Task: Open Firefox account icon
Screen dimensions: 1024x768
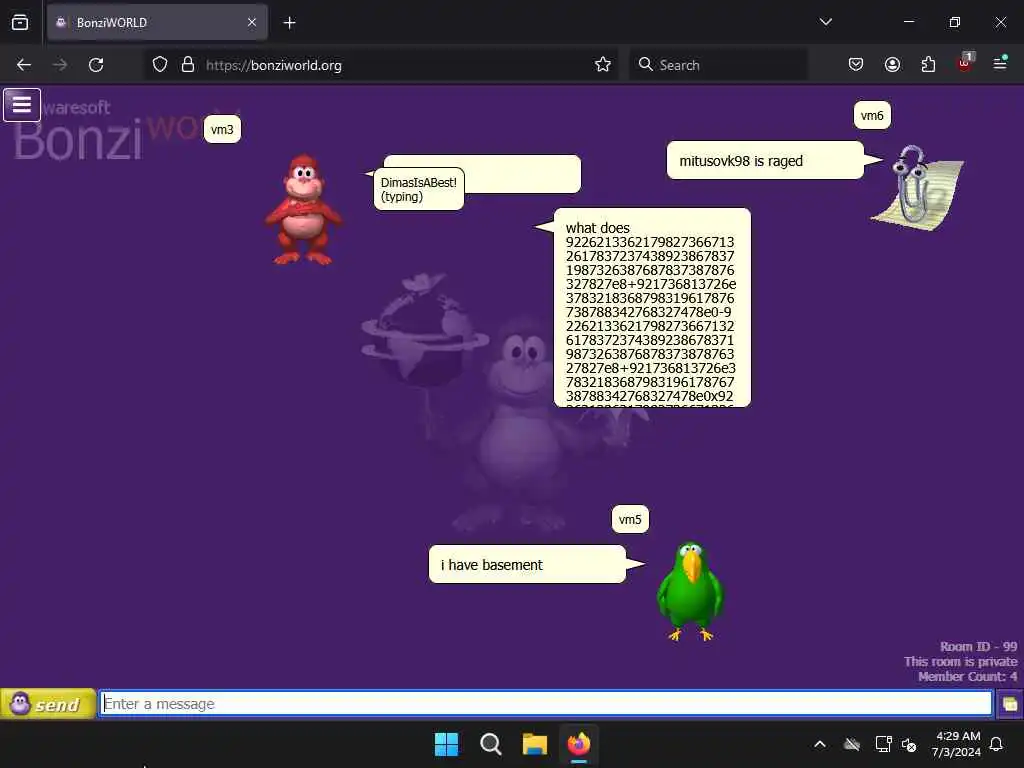Action: pyautogui.click(x=892, y=65)
